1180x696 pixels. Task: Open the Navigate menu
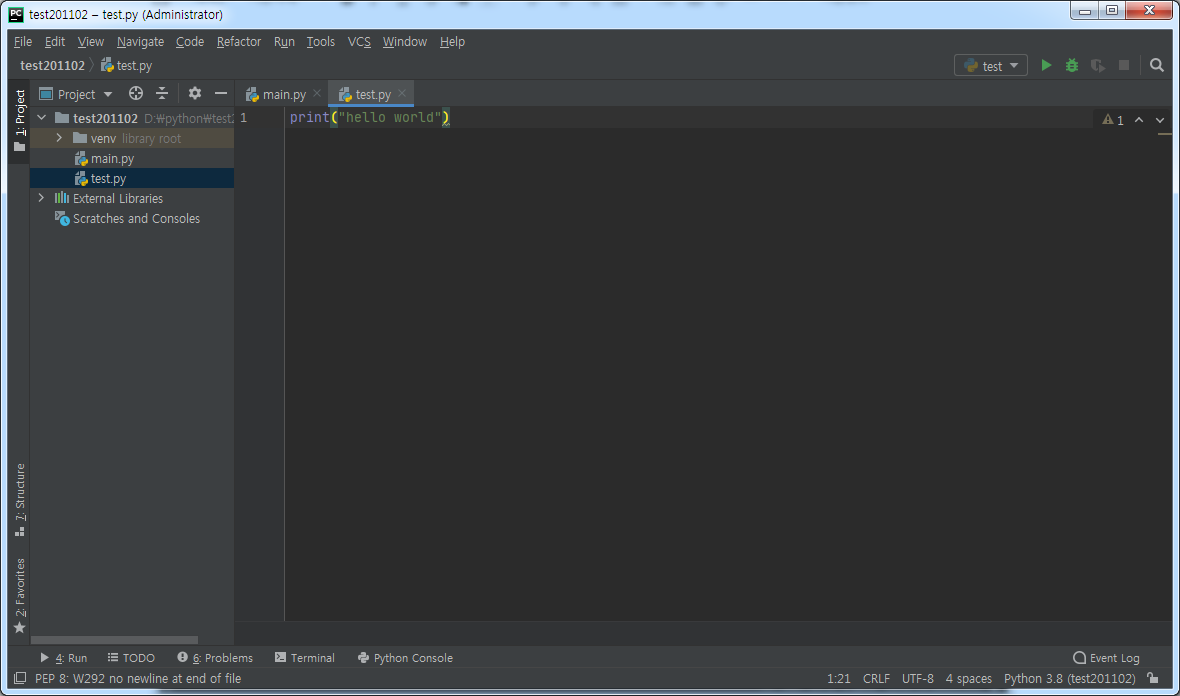pyautogui.click(x=140, y=41)
